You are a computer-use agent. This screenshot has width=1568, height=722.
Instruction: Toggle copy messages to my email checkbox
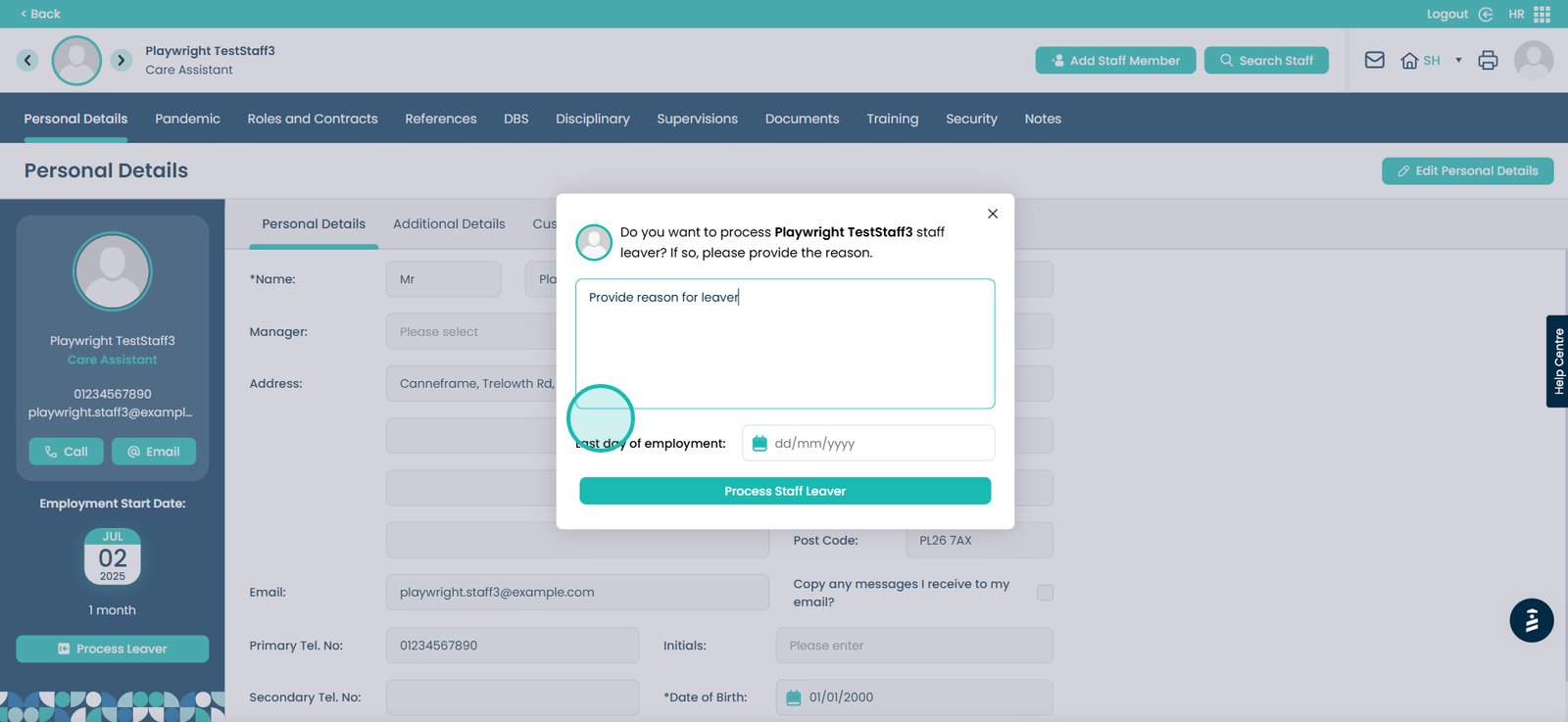coord(1045,593)
